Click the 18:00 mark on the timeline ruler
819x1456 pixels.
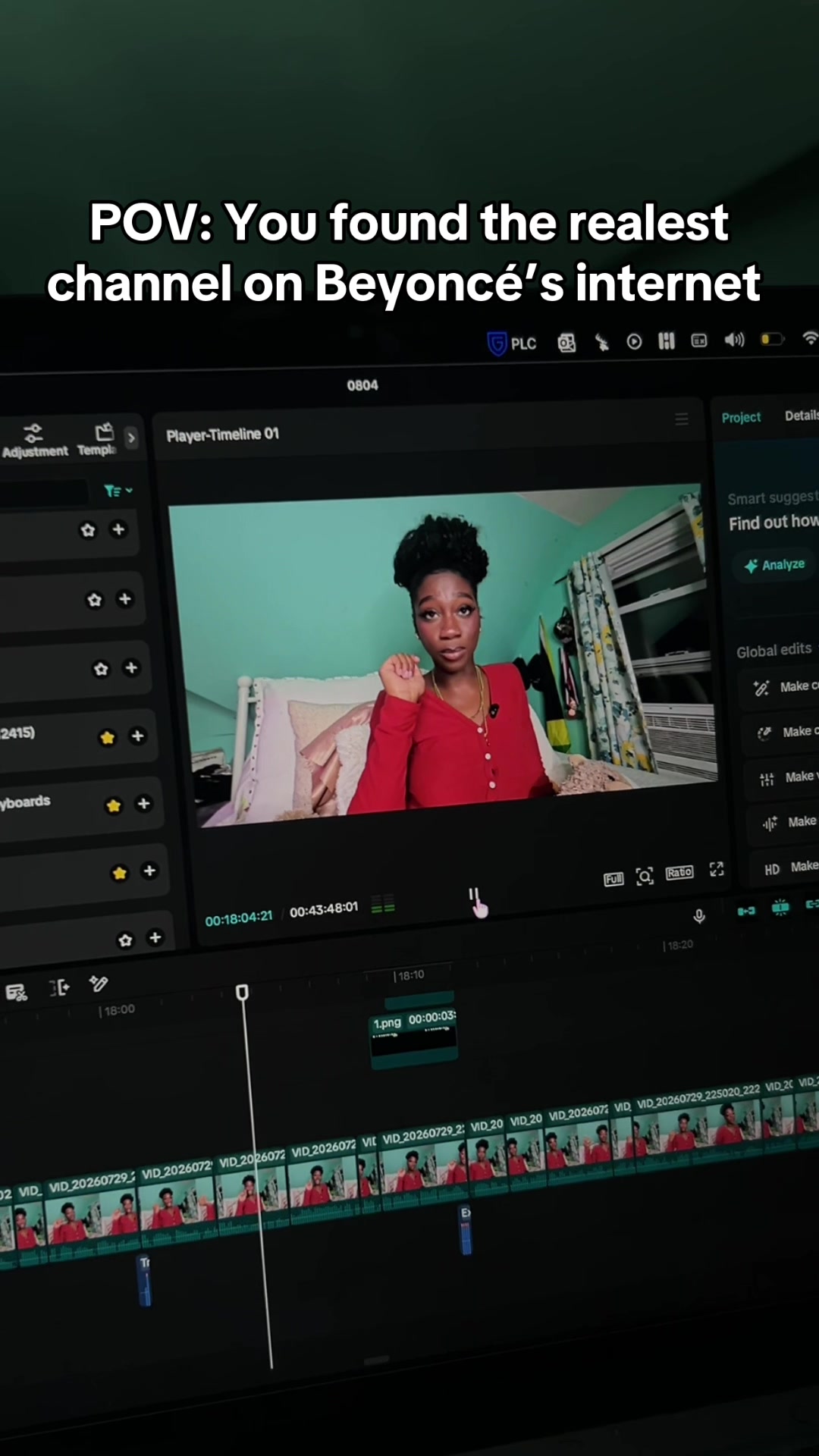tap(118, 1010)
